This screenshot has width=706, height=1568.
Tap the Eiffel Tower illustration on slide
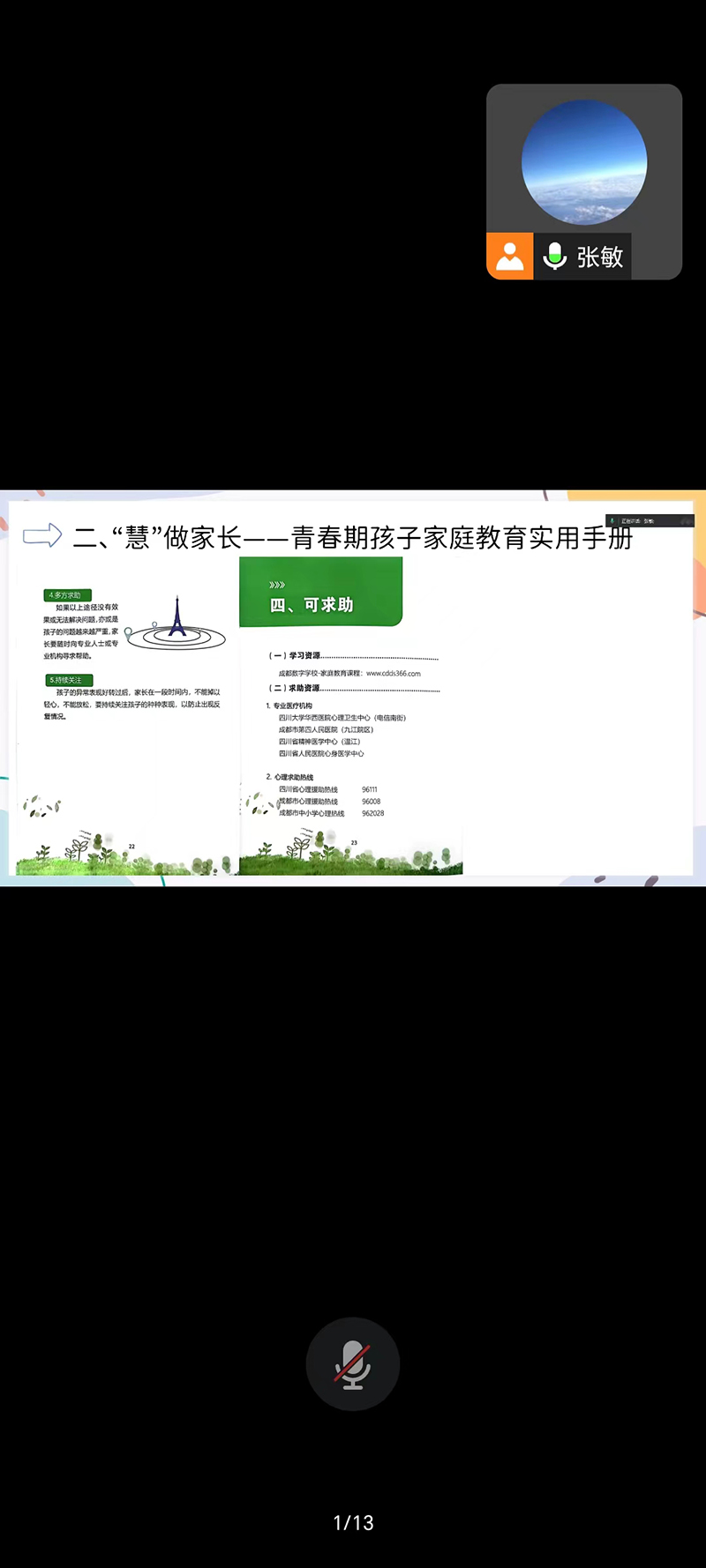tap(177, 618)
